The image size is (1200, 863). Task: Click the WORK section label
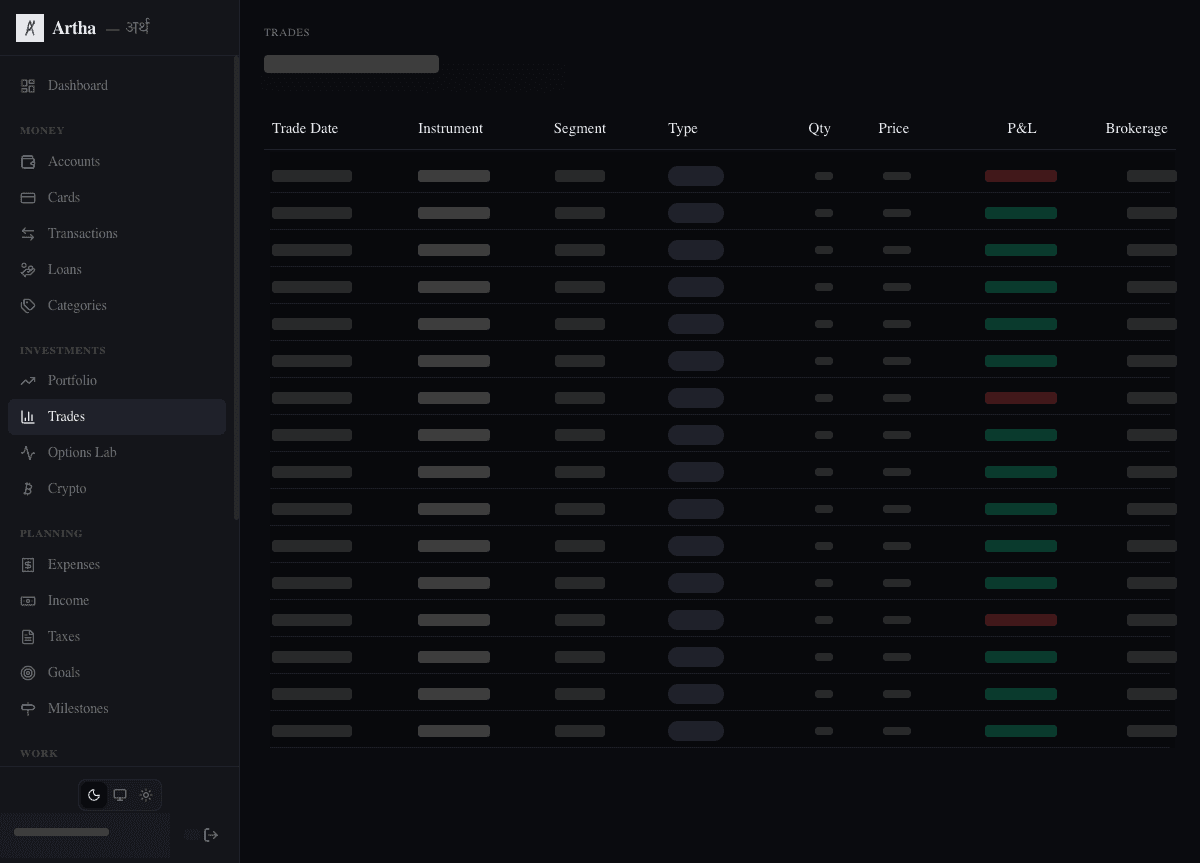coord(39,754)
